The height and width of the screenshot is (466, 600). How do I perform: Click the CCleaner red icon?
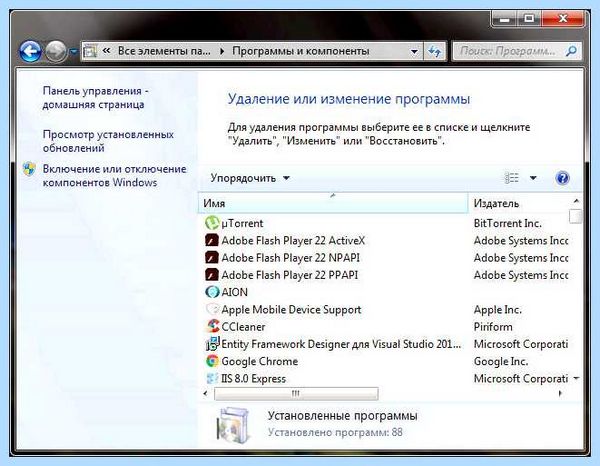(x=212, y=326)
